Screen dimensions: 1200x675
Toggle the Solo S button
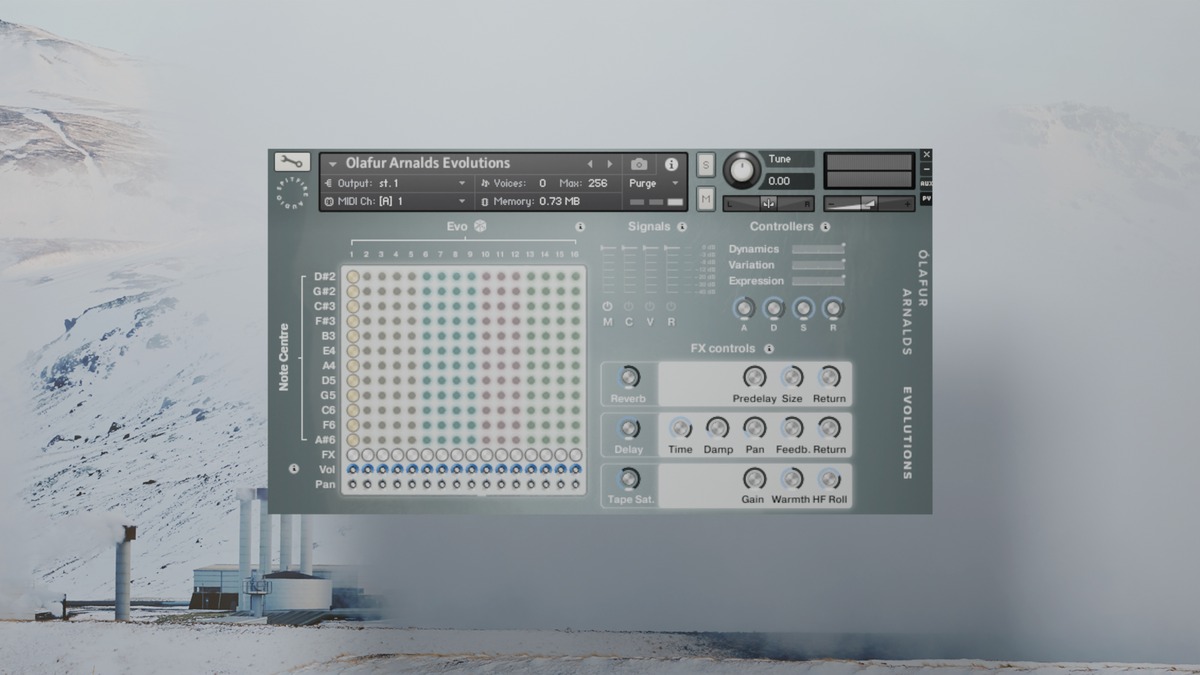click(706, 165)
